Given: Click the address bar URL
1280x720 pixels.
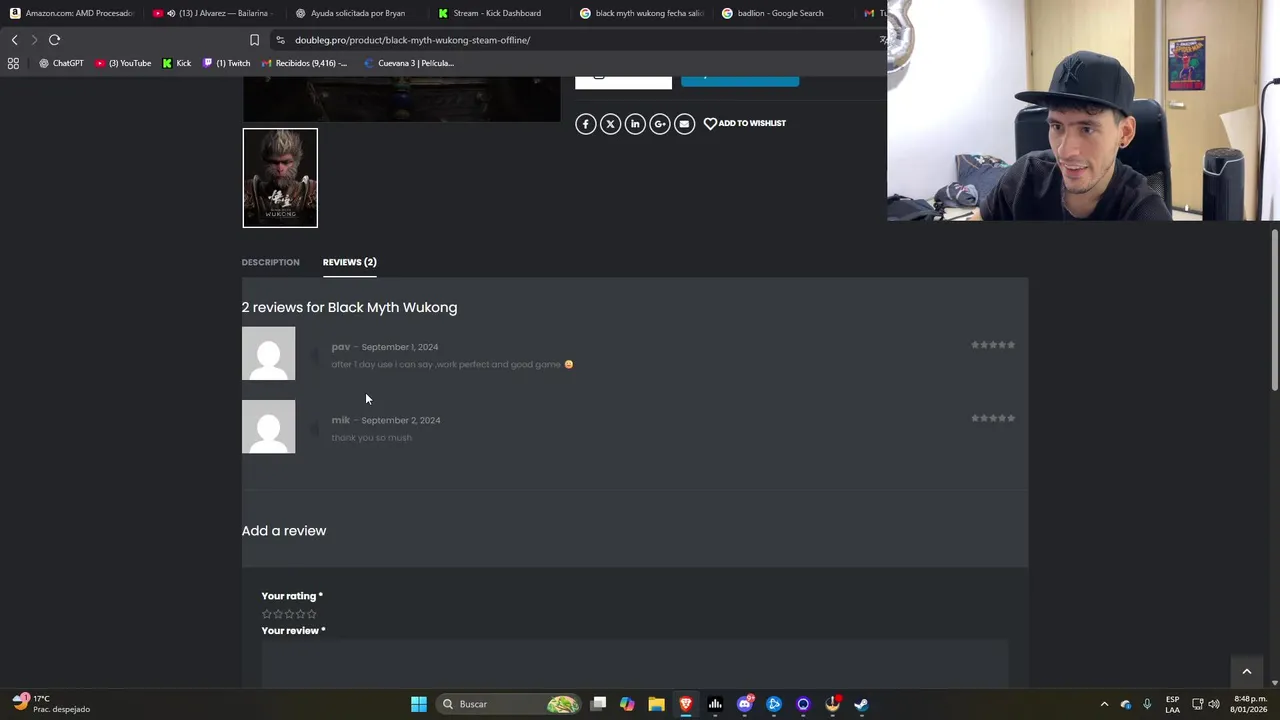Looking at the screenshot, I should coord(412,40).
